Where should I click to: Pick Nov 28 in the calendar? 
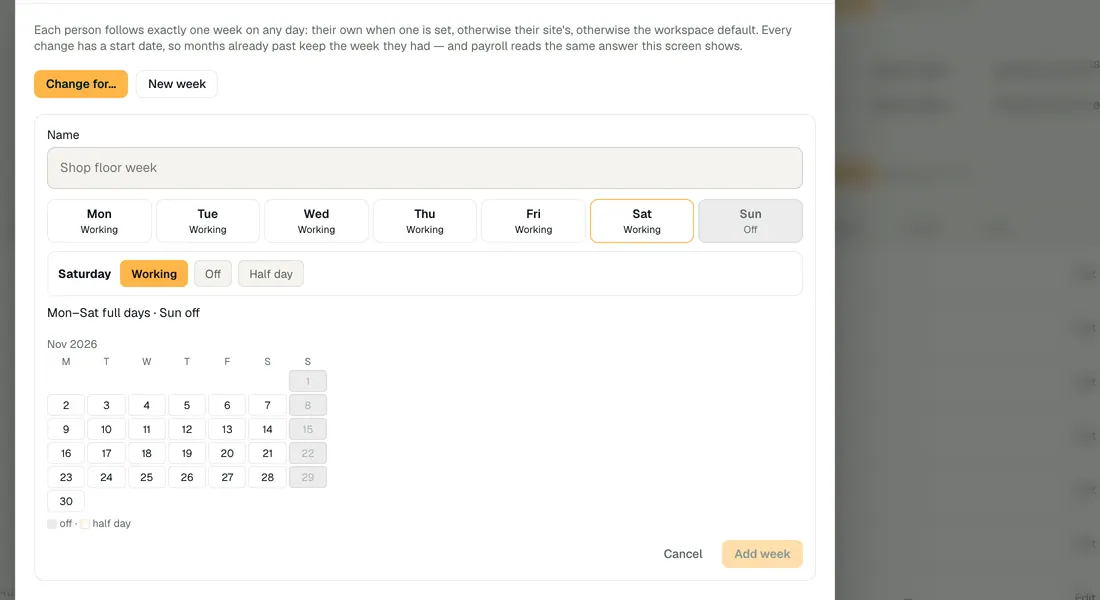click(267, 477)
